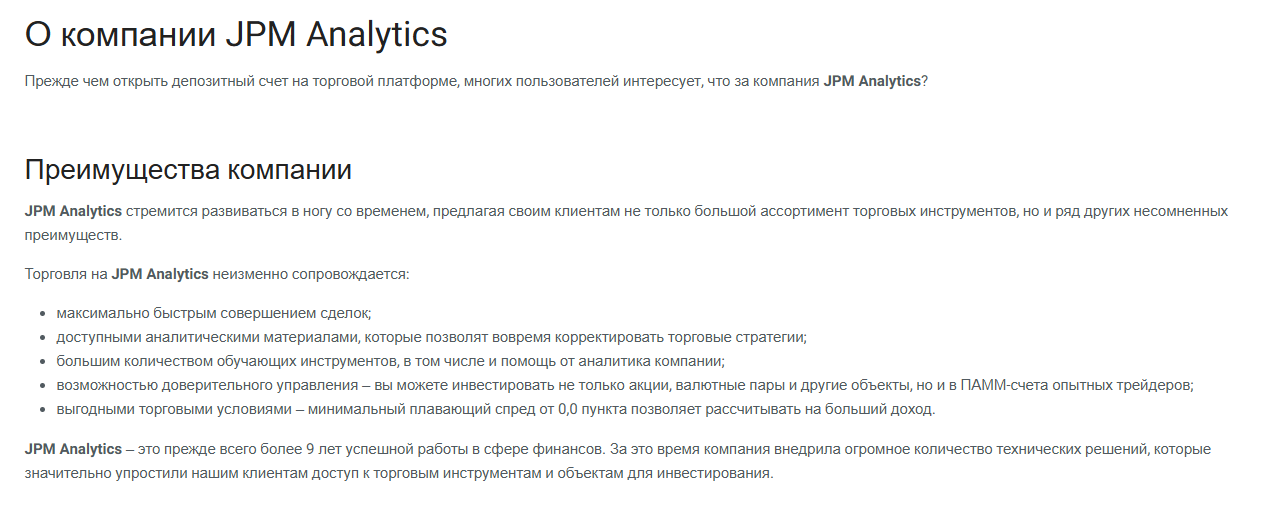Click the bullet before "выгодными торговыми условиями"
The width and height of the screenshot is (1272, 508).
(44, 409)
